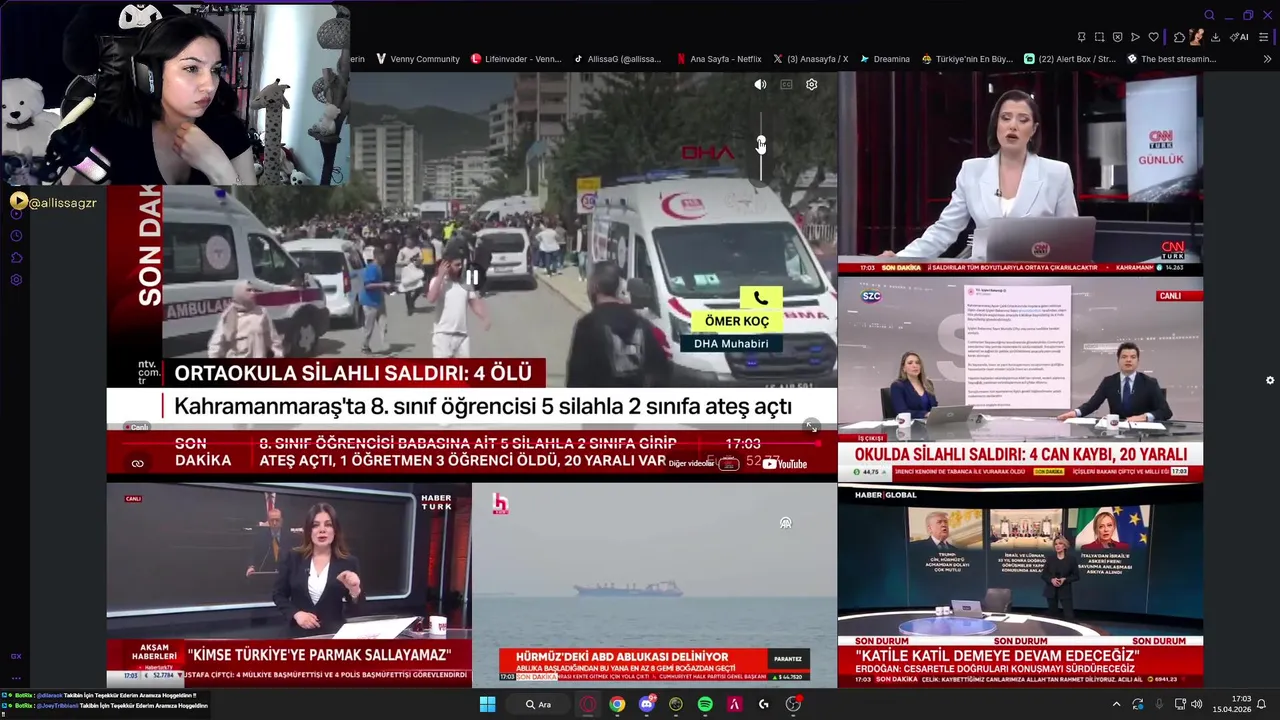Open the Windows Start menu
Viewport: 1280px width, 720px height.
click(x=487, y=704)
